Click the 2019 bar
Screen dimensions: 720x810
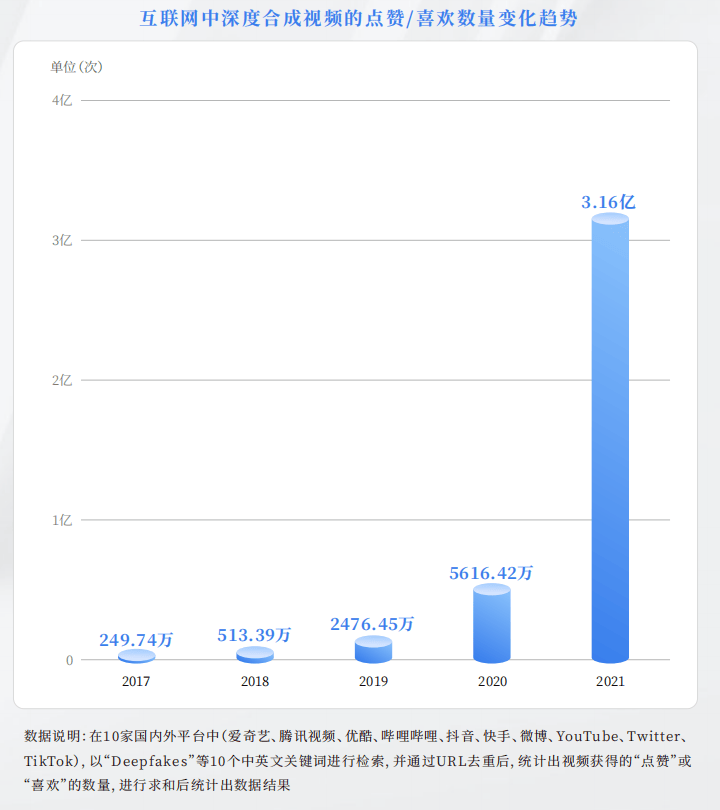[x=373, y=649]
